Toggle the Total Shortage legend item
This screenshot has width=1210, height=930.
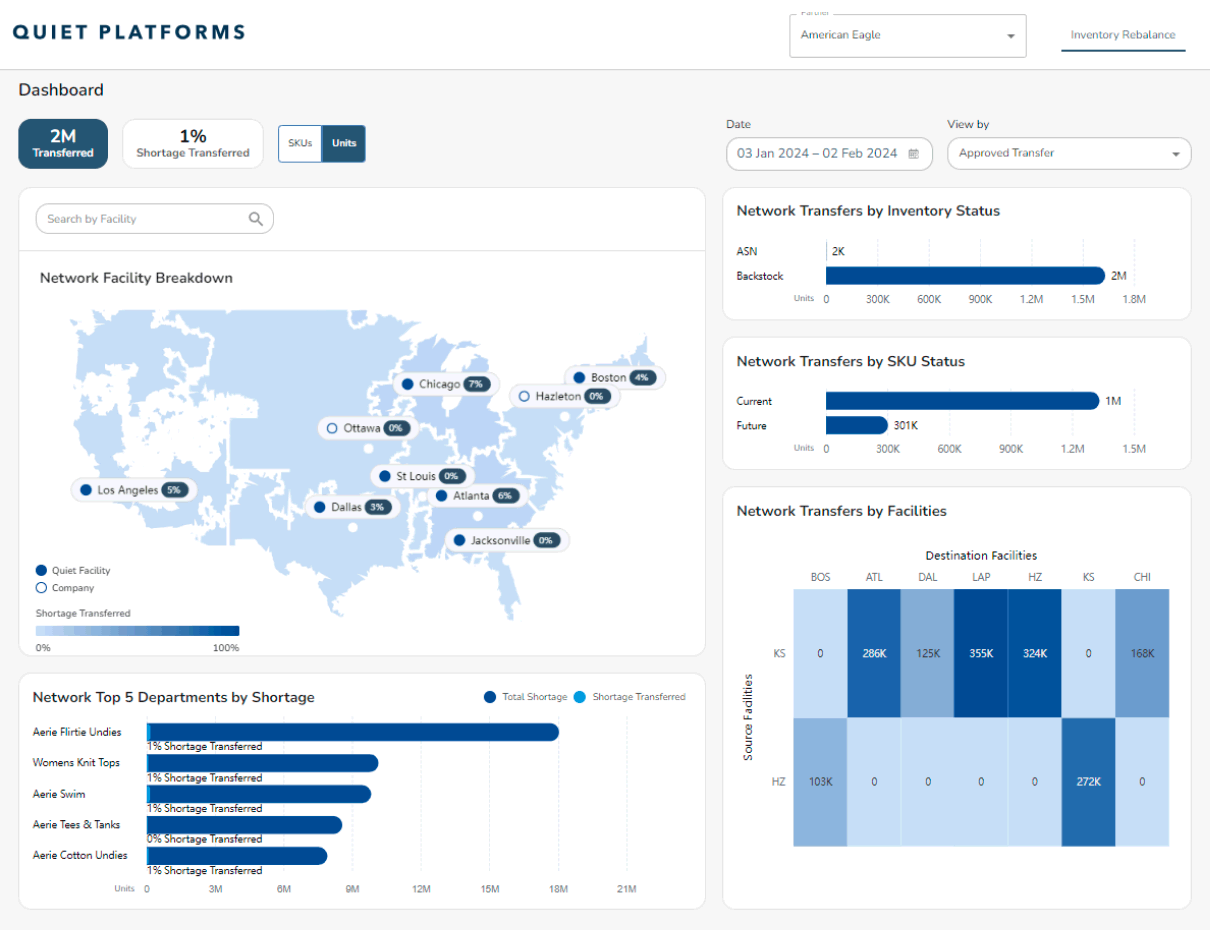tap(524, 697)
